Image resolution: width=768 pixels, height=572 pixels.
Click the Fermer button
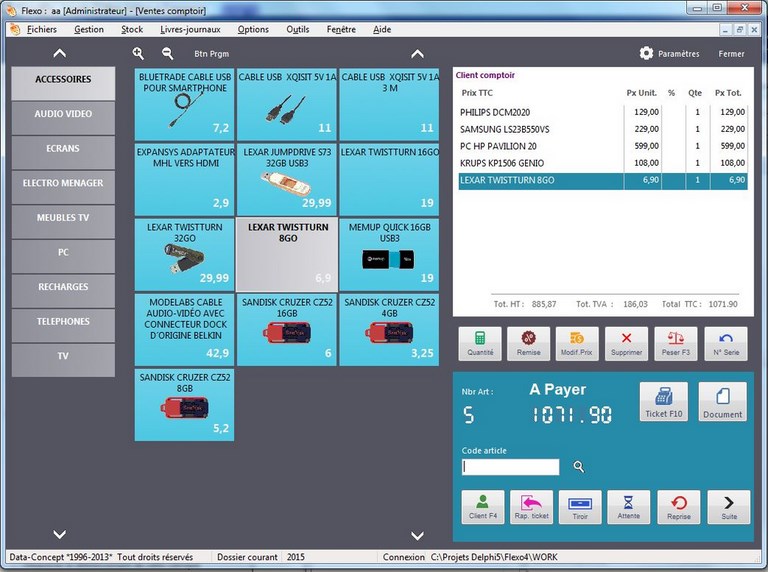731,53
